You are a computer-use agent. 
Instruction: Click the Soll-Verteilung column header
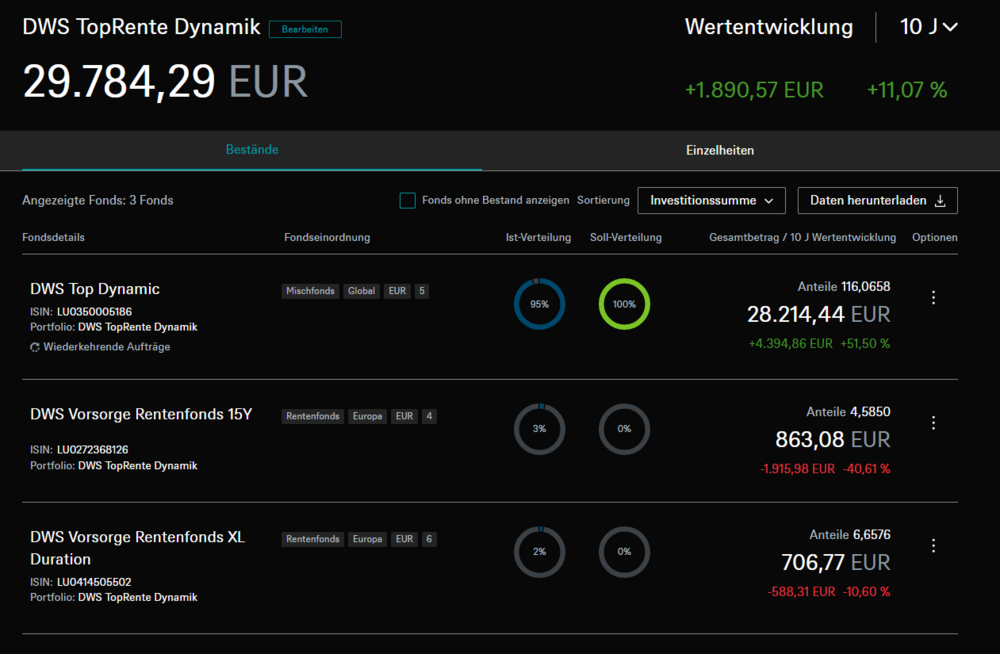click(626, 237)
